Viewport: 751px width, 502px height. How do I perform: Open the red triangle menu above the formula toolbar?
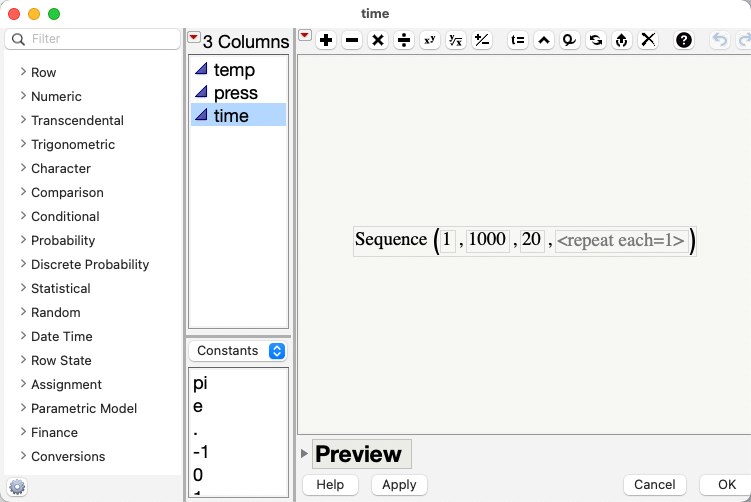click(305, 36)
